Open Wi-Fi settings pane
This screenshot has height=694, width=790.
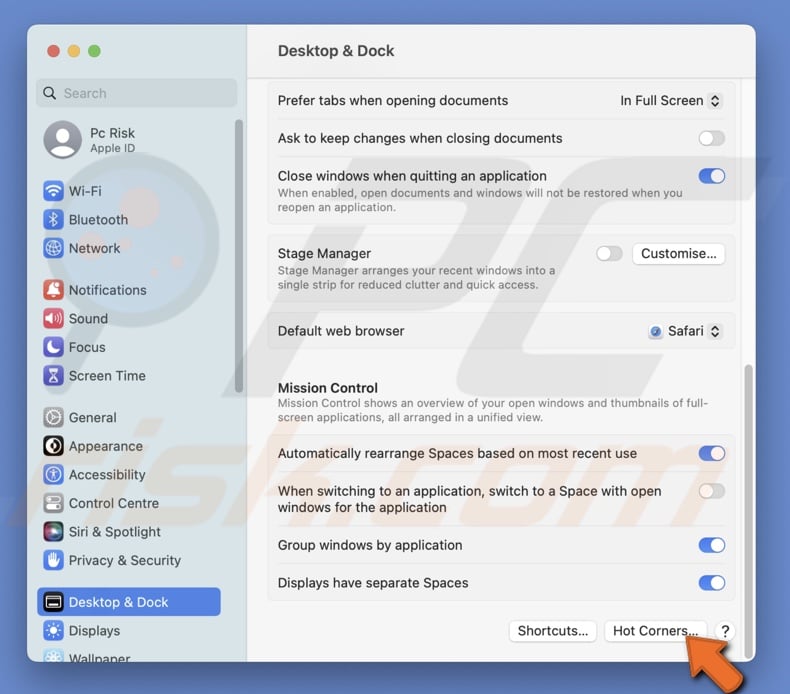[128, 191]
